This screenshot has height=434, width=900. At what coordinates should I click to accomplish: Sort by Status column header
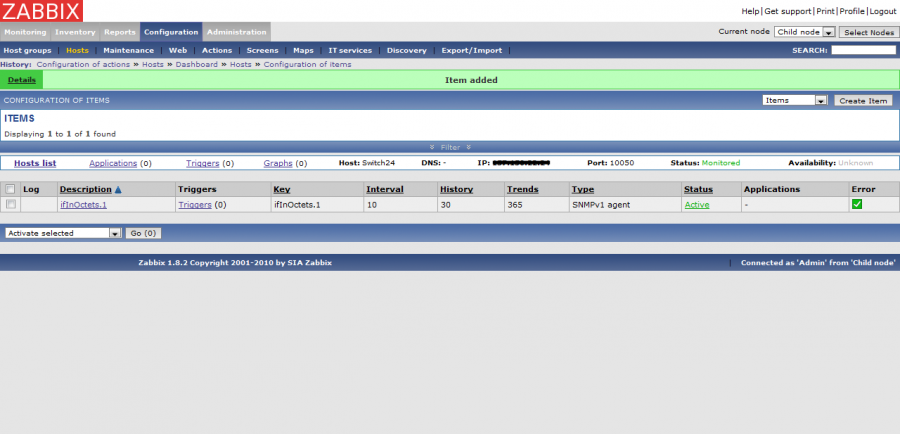click(699, 189)
